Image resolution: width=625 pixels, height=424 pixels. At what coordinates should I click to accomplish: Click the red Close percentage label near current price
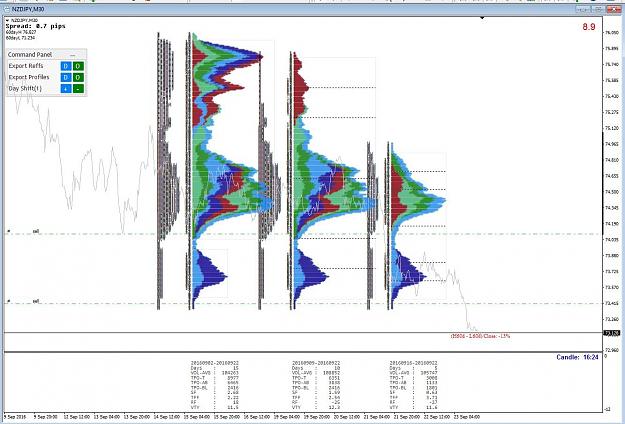(x=480, y=336)
